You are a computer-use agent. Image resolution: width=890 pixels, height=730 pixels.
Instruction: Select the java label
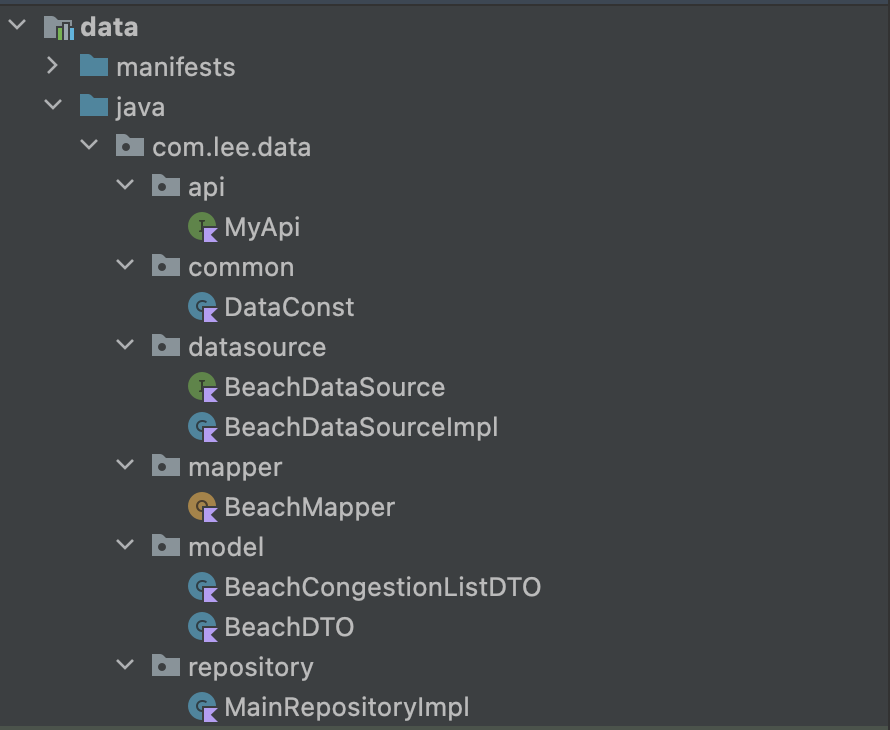pyautogui.click(x=140, y=107)
